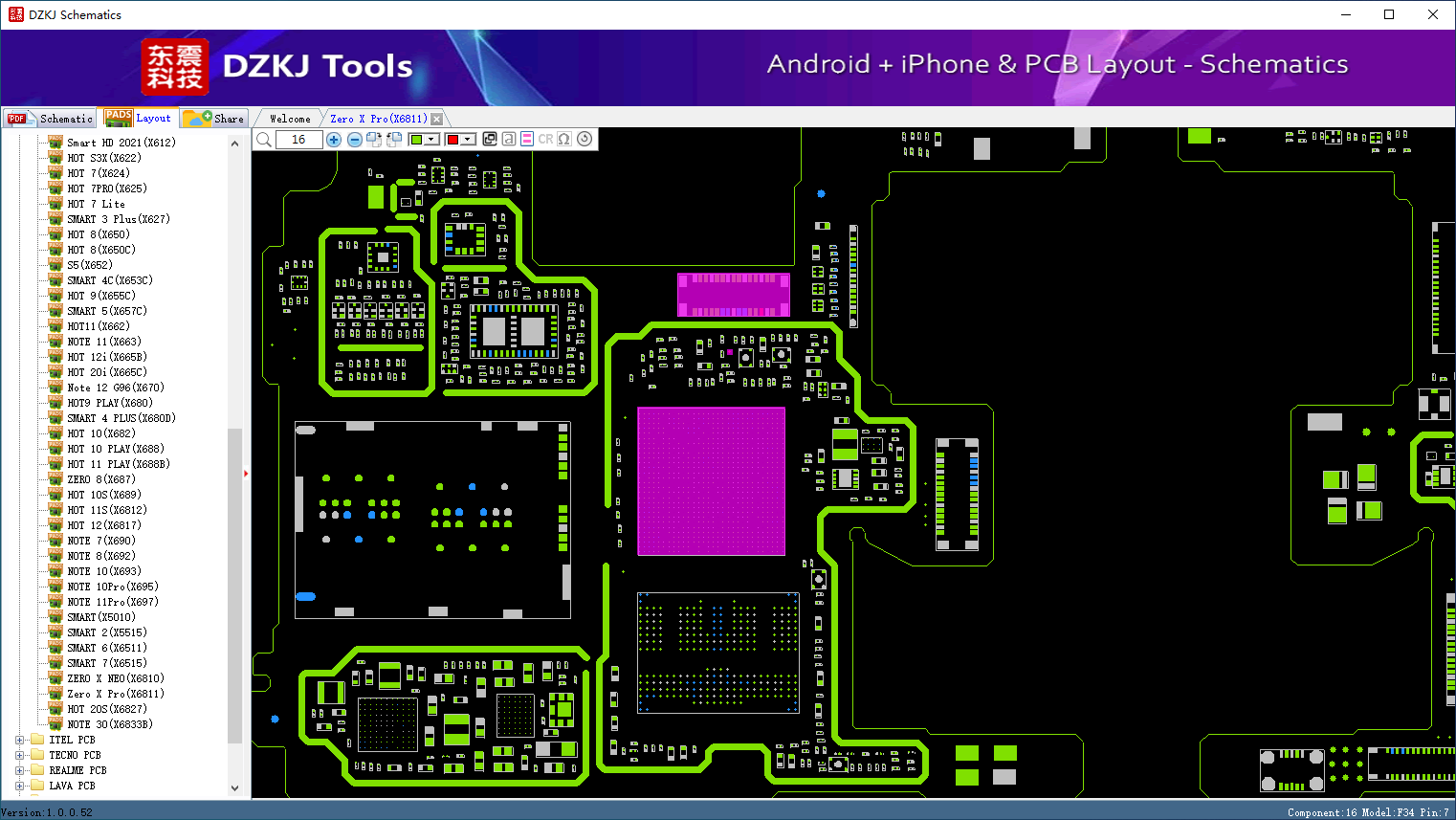1456x820 pixels.
Task: Click the green color swatch
Action: pos(416,140)
